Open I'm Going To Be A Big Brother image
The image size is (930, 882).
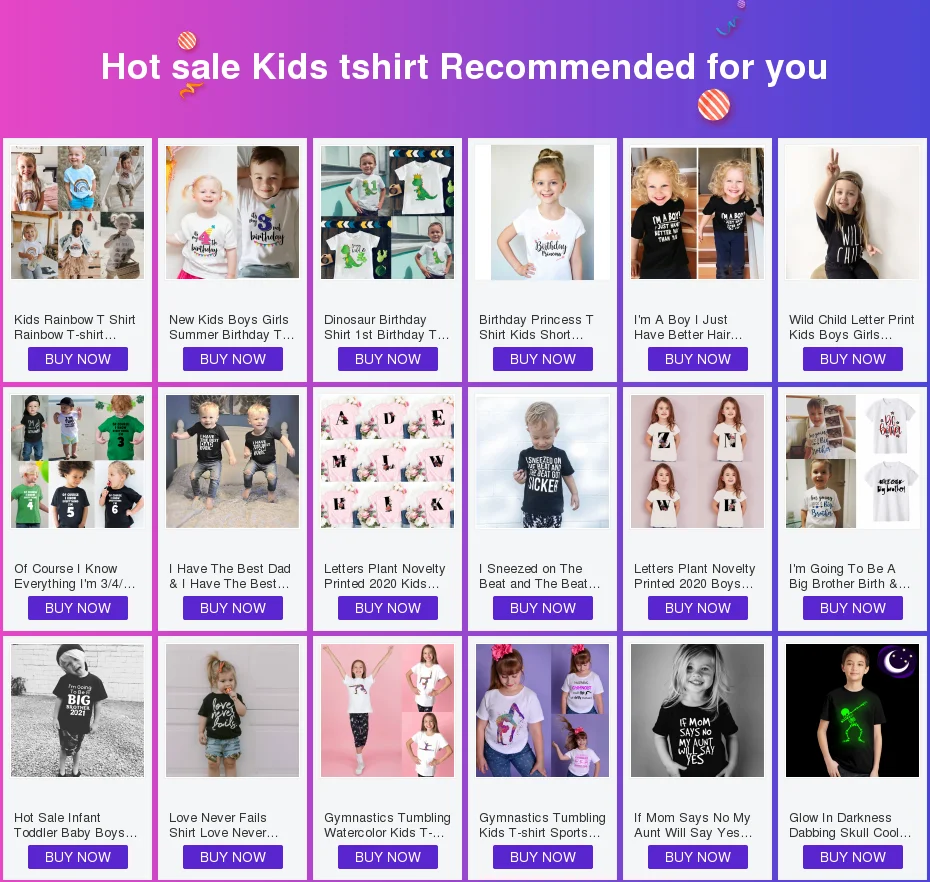pos(852,461)
